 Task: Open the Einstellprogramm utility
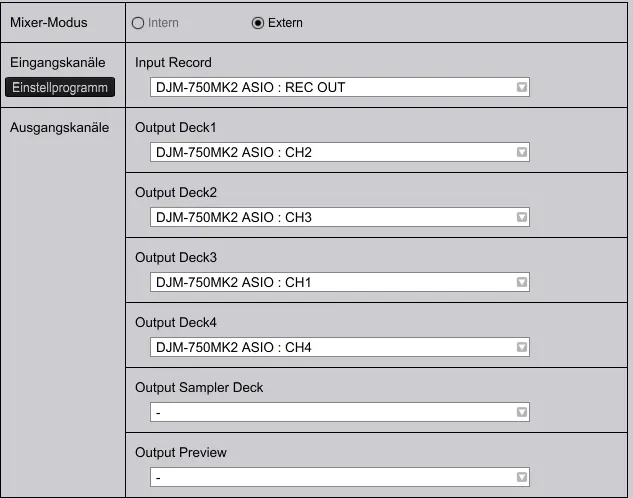tap(60, 87)
